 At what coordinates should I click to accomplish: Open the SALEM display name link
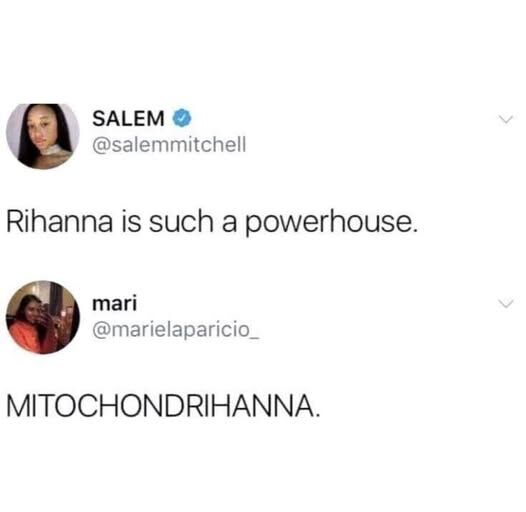(128, 118)
